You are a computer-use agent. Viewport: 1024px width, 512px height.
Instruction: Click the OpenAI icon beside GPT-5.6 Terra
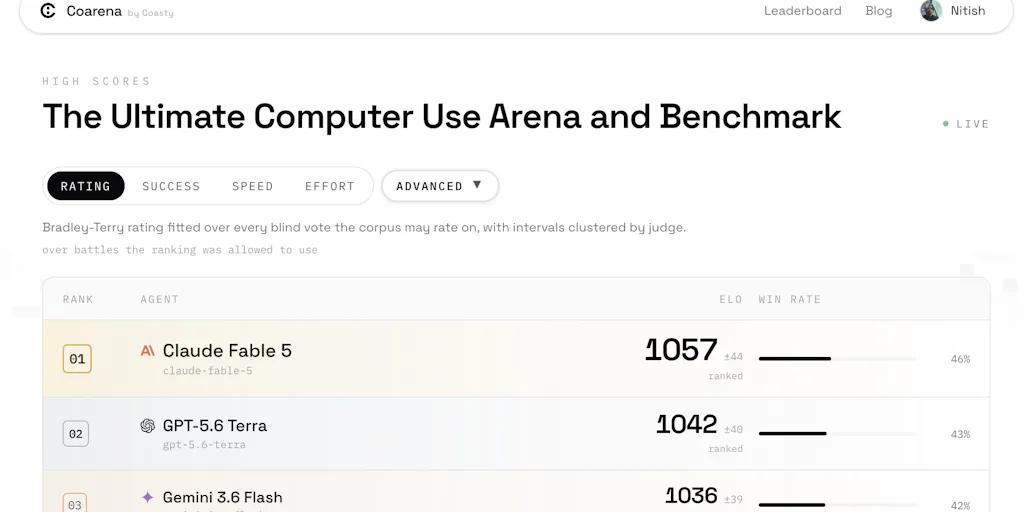point(148,426)
